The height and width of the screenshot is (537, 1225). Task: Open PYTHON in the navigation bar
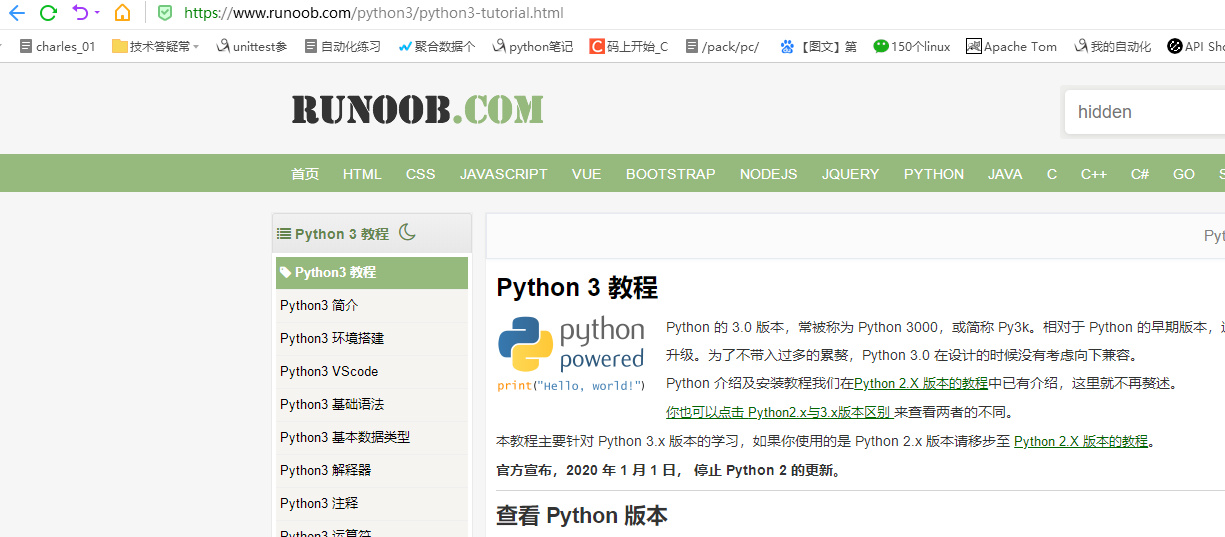[x=934, y=174]
